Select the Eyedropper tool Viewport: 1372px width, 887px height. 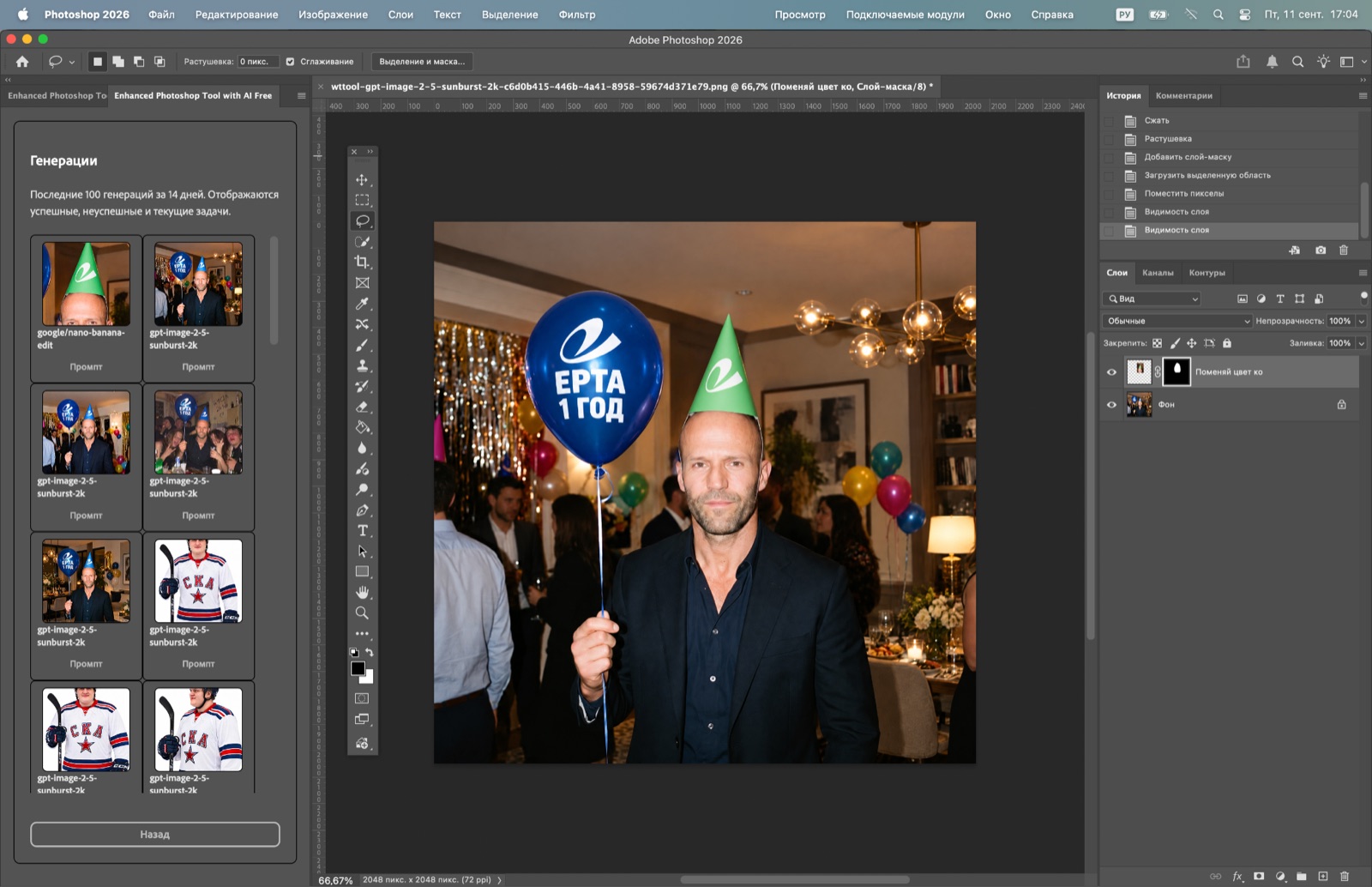[x=362, y=304]
